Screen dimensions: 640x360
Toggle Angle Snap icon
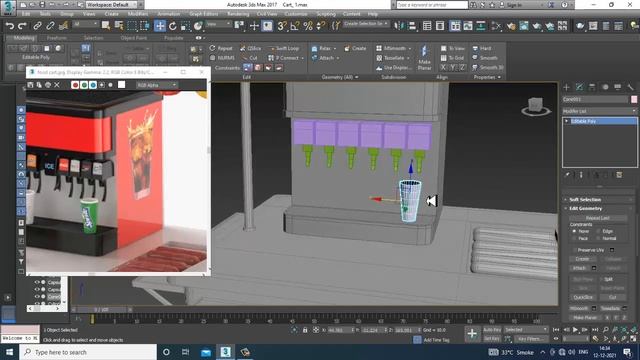tap(295, 26)
